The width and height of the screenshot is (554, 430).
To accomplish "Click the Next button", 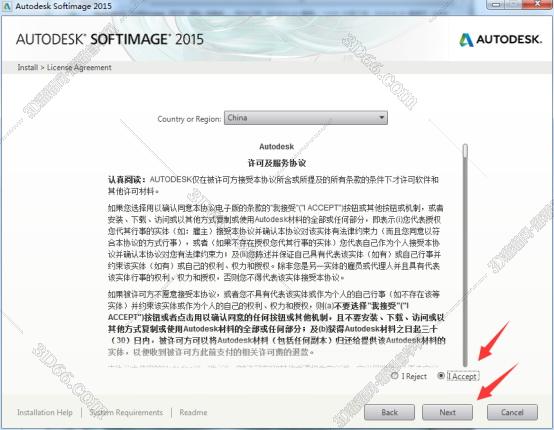I will [447, 412].
